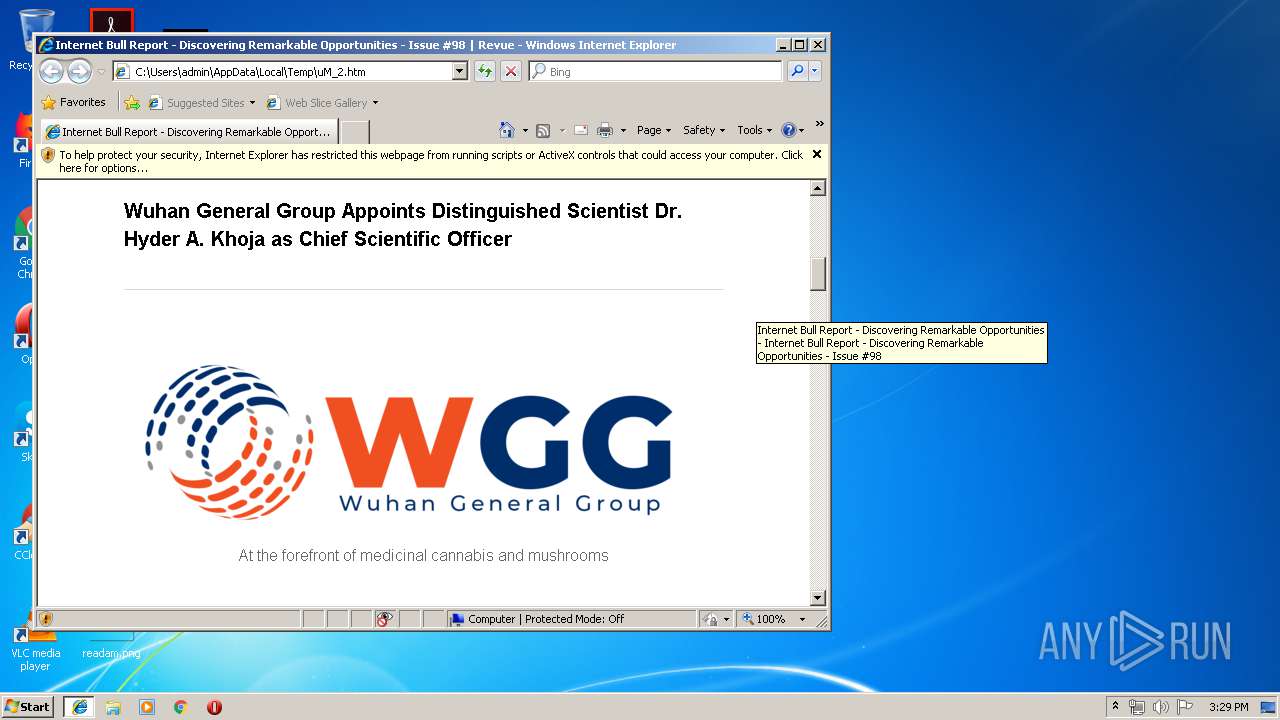The height and width of the screenshot is (720, 1280).
Task: Open Chrome from taskbar
Action: (181, 707)
